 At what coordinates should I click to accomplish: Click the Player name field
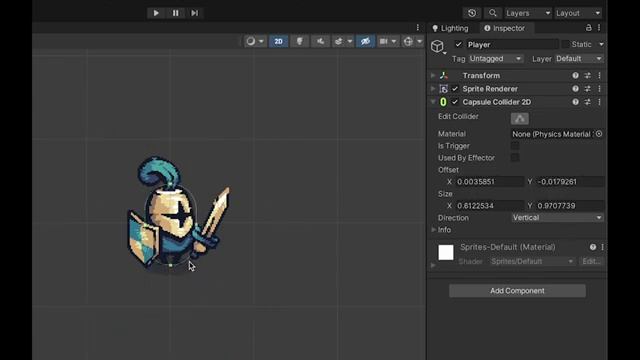point(512,44)
